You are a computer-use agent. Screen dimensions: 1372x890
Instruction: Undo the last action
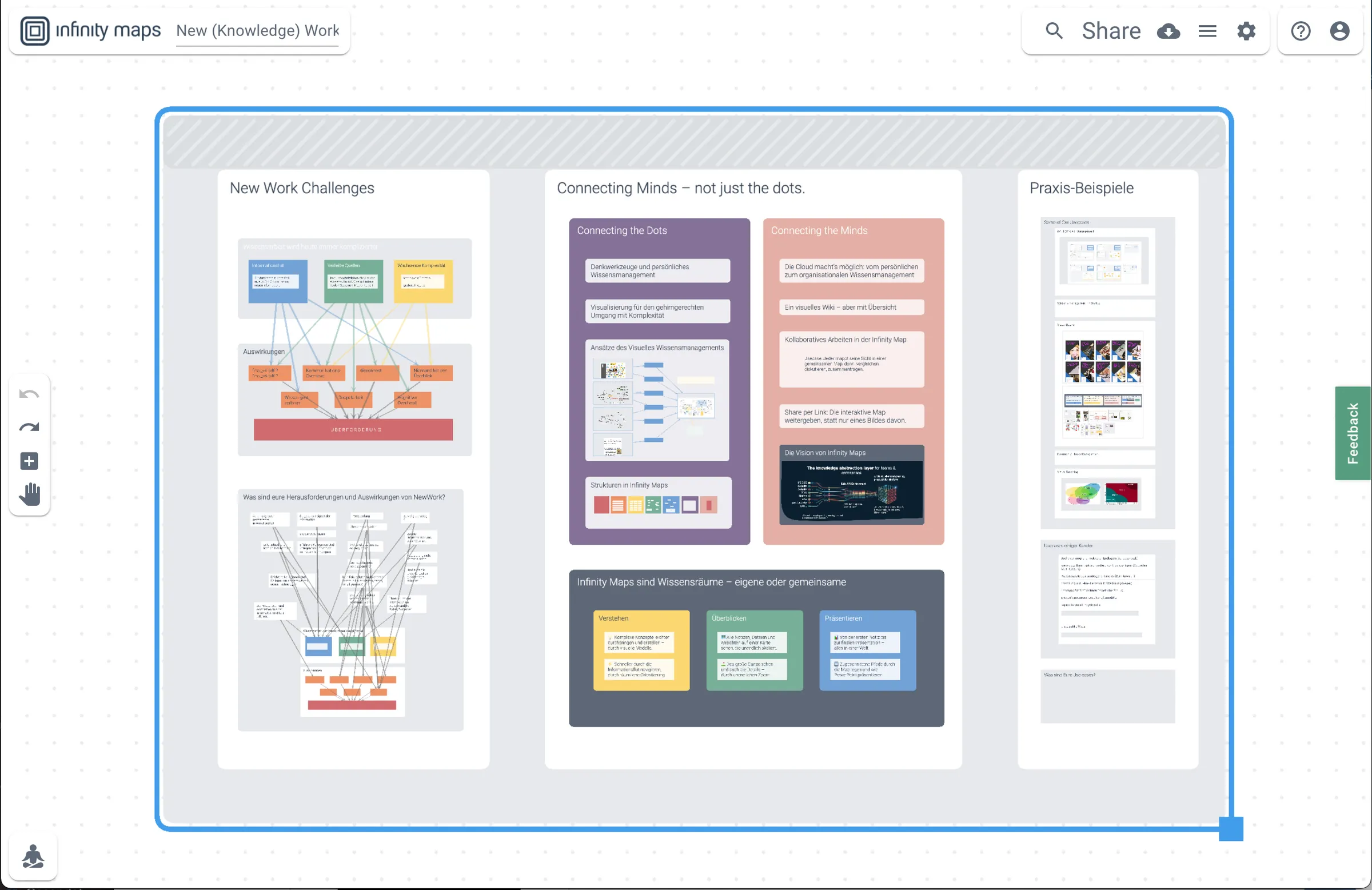29,394
